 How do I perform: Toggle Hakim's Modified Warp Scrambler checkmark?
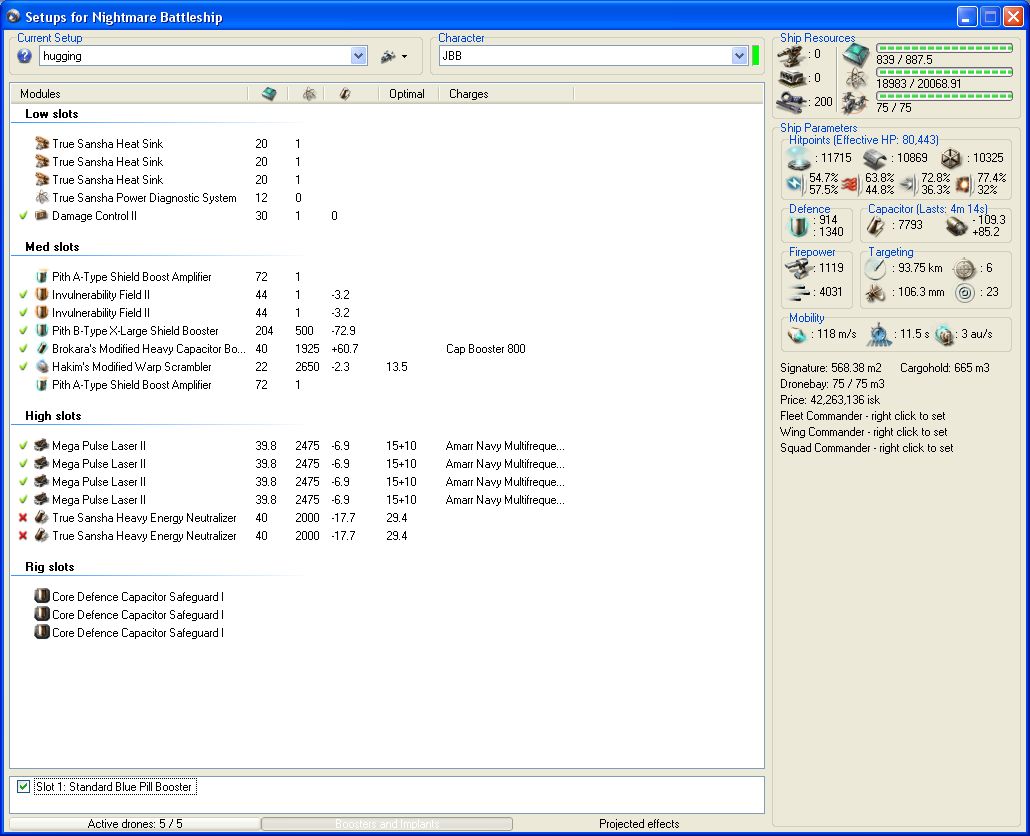tap(24, 367)
